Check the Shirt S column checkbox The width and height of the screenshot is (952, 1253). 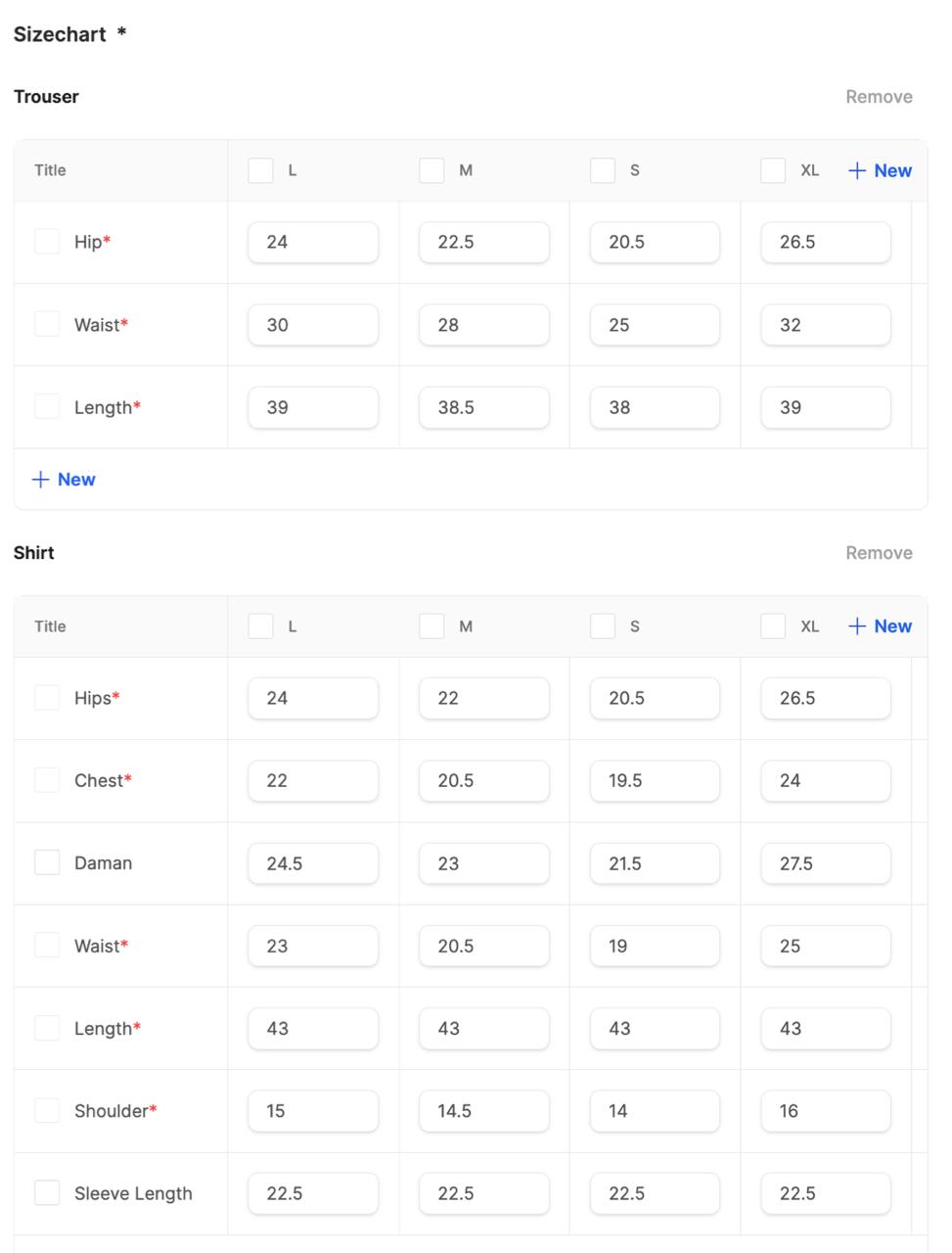(603, 626)
